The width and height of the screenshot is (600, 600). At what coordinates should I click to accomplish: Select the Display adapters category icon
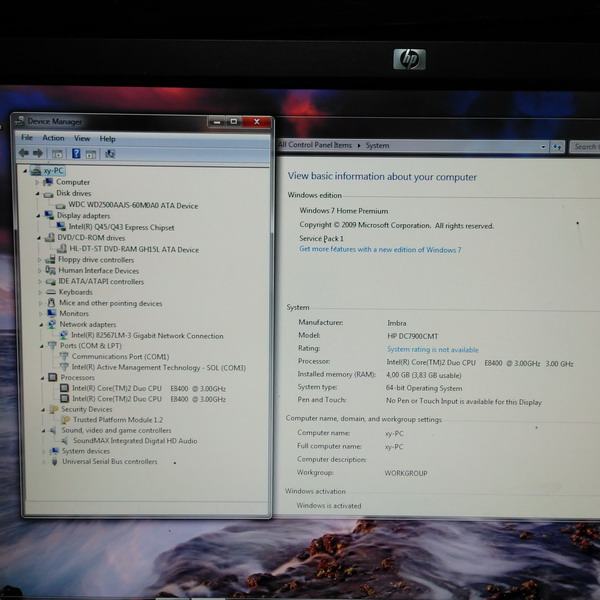49,215
